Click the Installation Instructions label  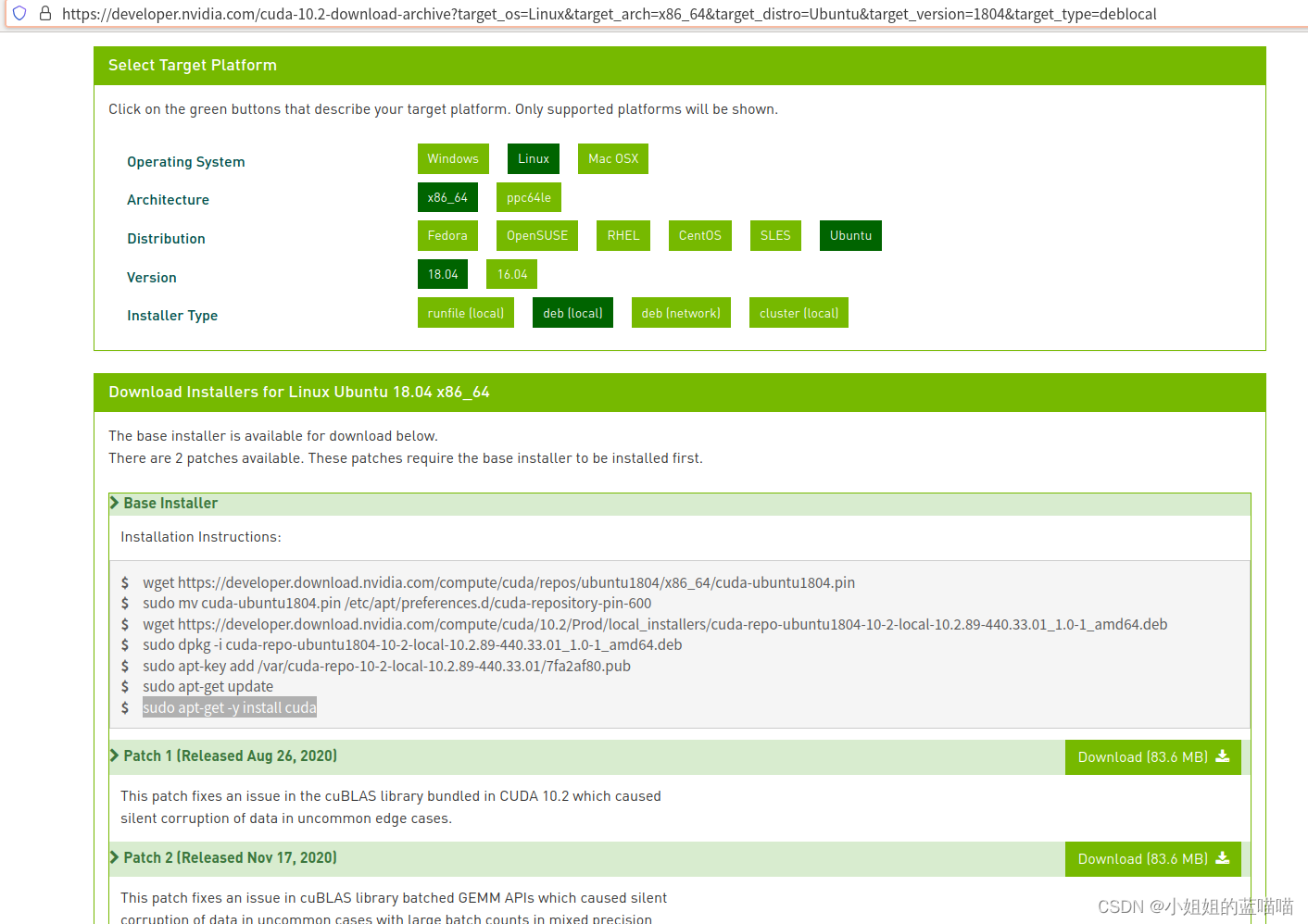pyautogui.click(x=201, y=537)
